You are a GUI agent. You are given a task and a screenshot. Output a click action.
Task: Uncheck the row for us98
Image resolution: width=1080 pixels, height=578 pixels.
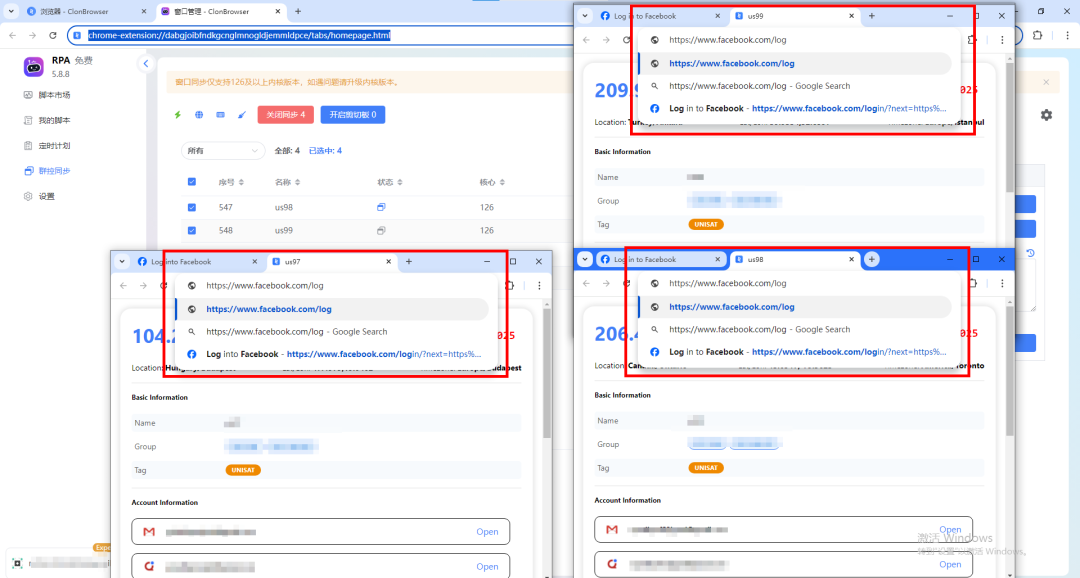[191, 207]
